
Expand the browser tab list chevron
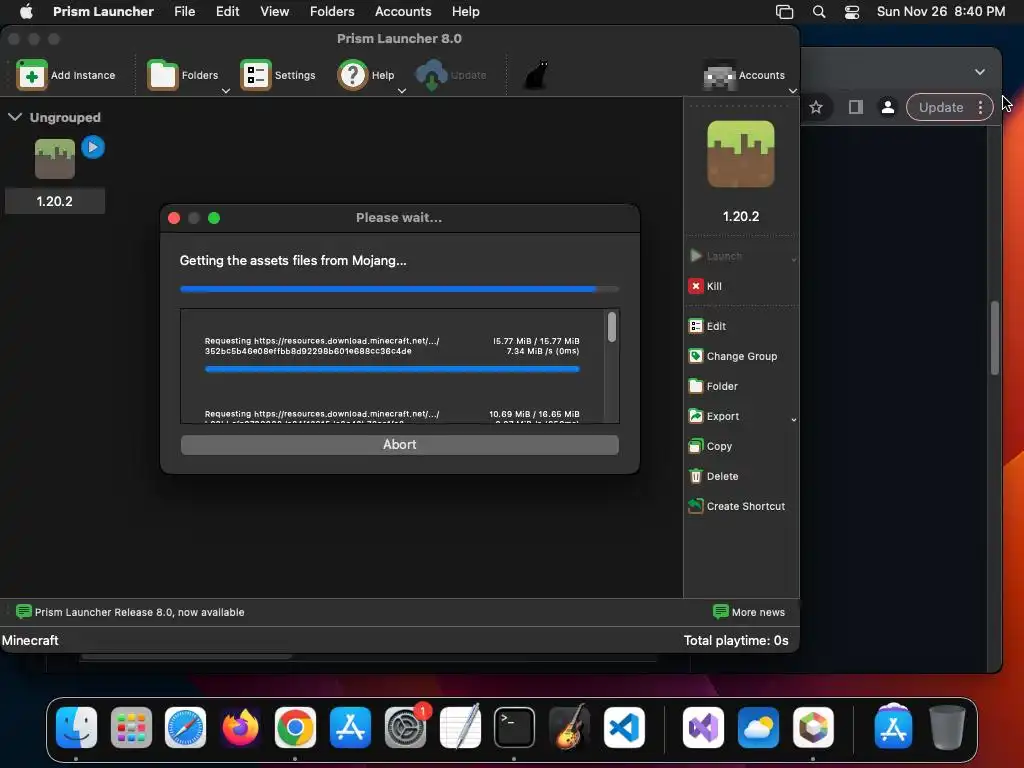point(980,72)
